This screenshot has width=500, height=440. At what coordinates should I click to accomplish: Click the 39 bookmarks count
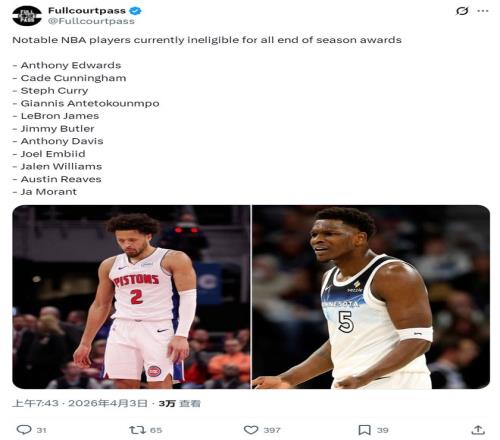click(x=383, y=430)
